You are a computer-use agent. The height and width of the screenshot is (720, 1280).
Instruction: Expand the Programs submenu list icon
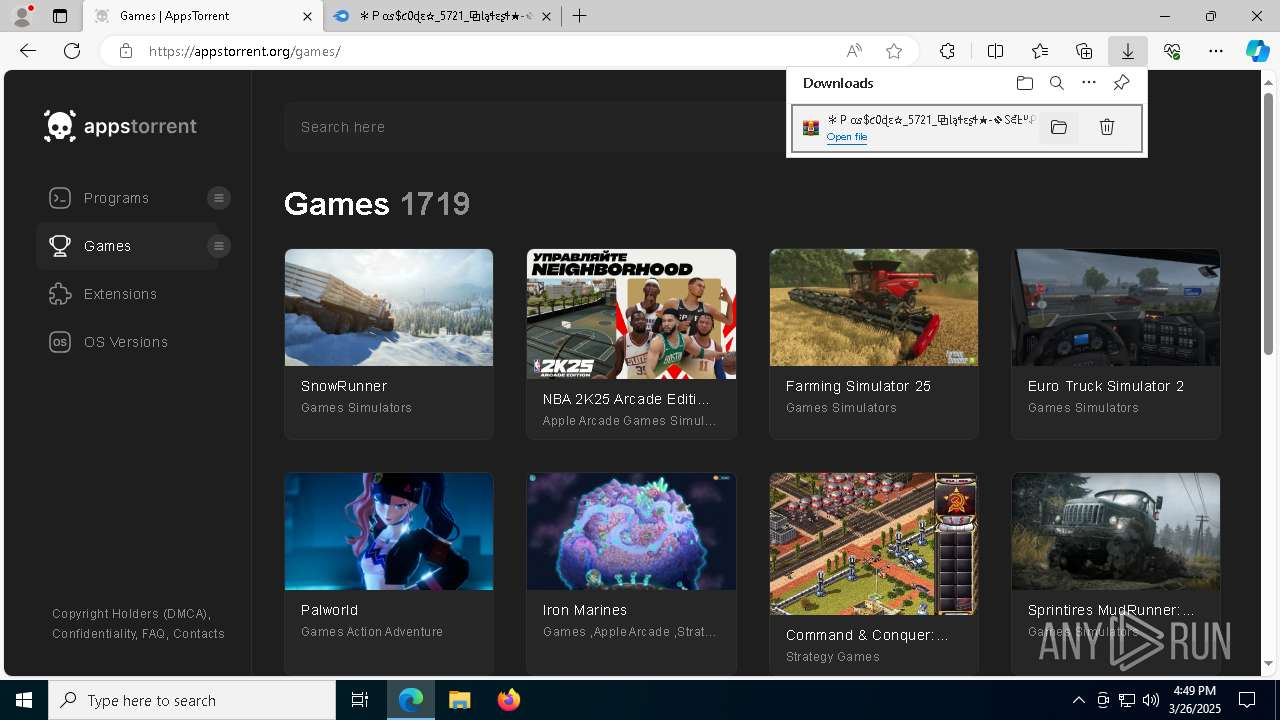(219, 198)
